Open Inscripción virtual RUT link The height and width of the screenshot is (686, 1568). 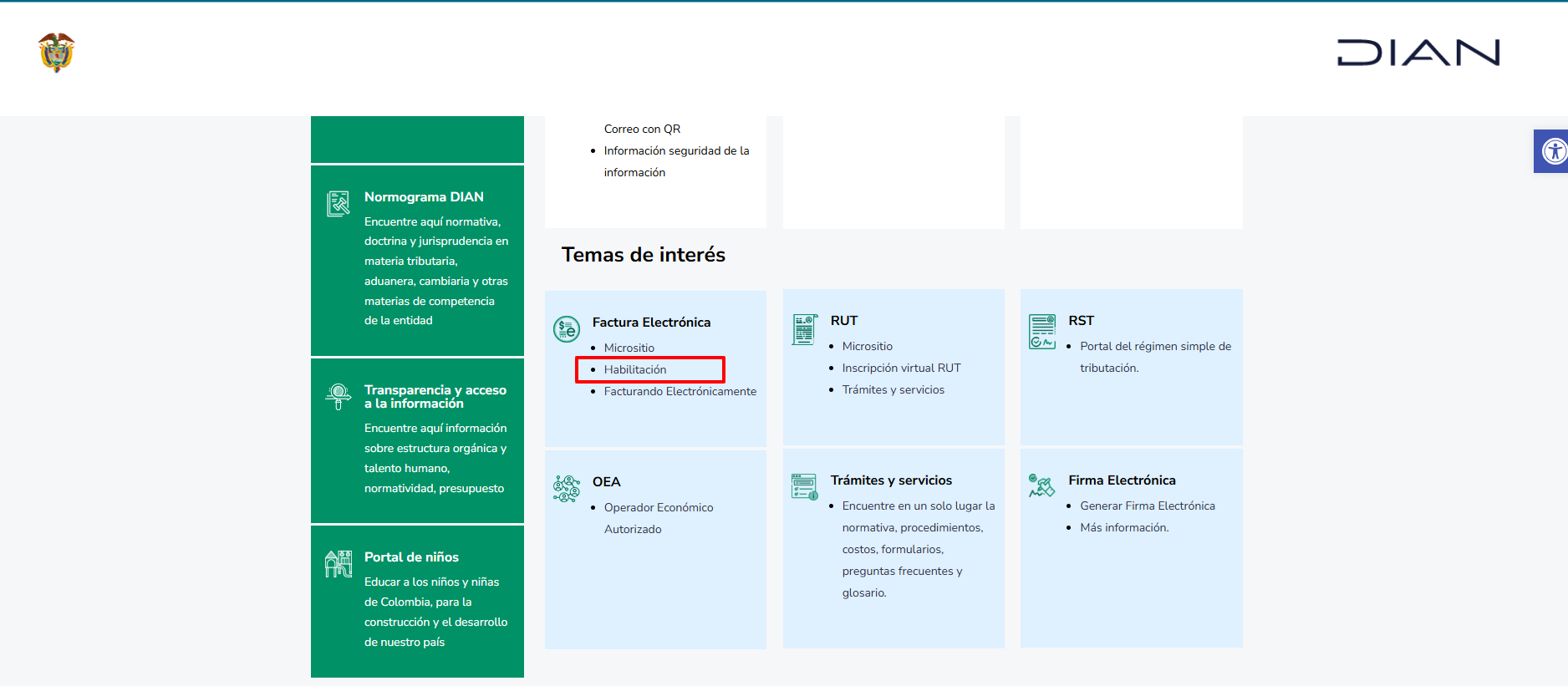click(x=902, y=368)
